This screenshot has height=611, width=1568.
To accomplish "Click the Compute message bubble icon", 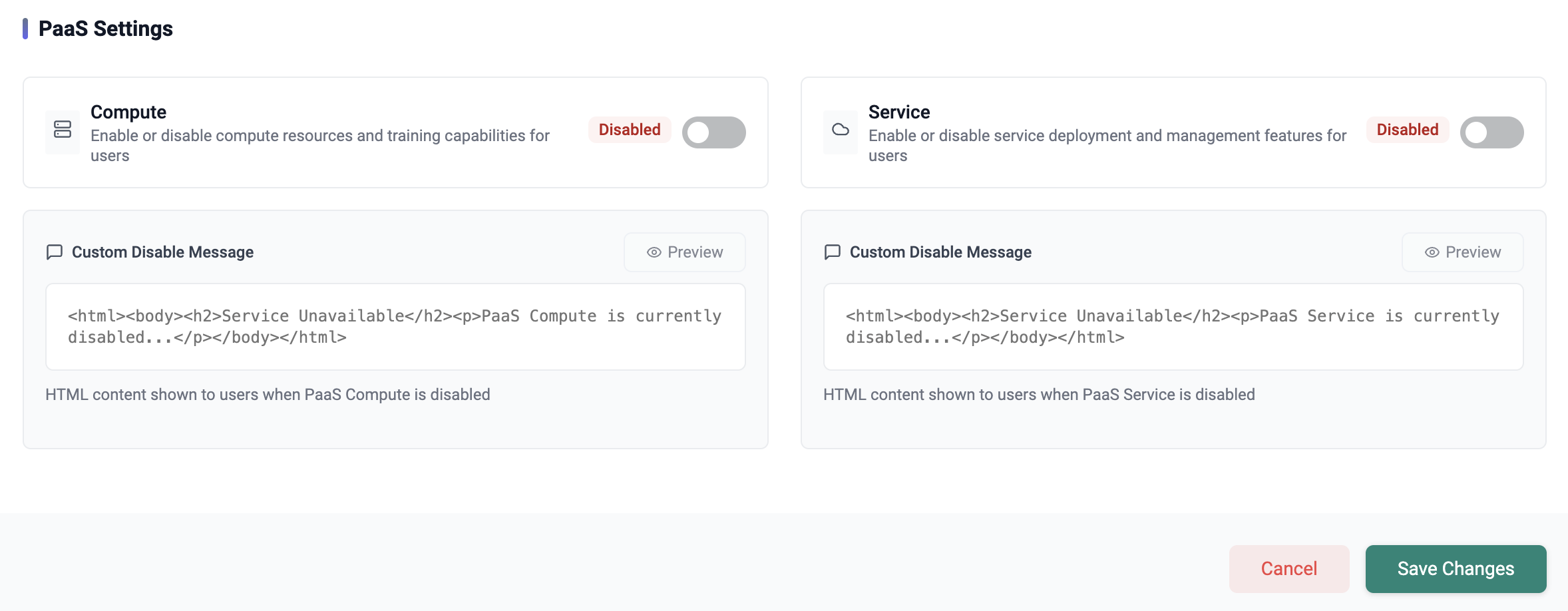I will click(55, 252).
